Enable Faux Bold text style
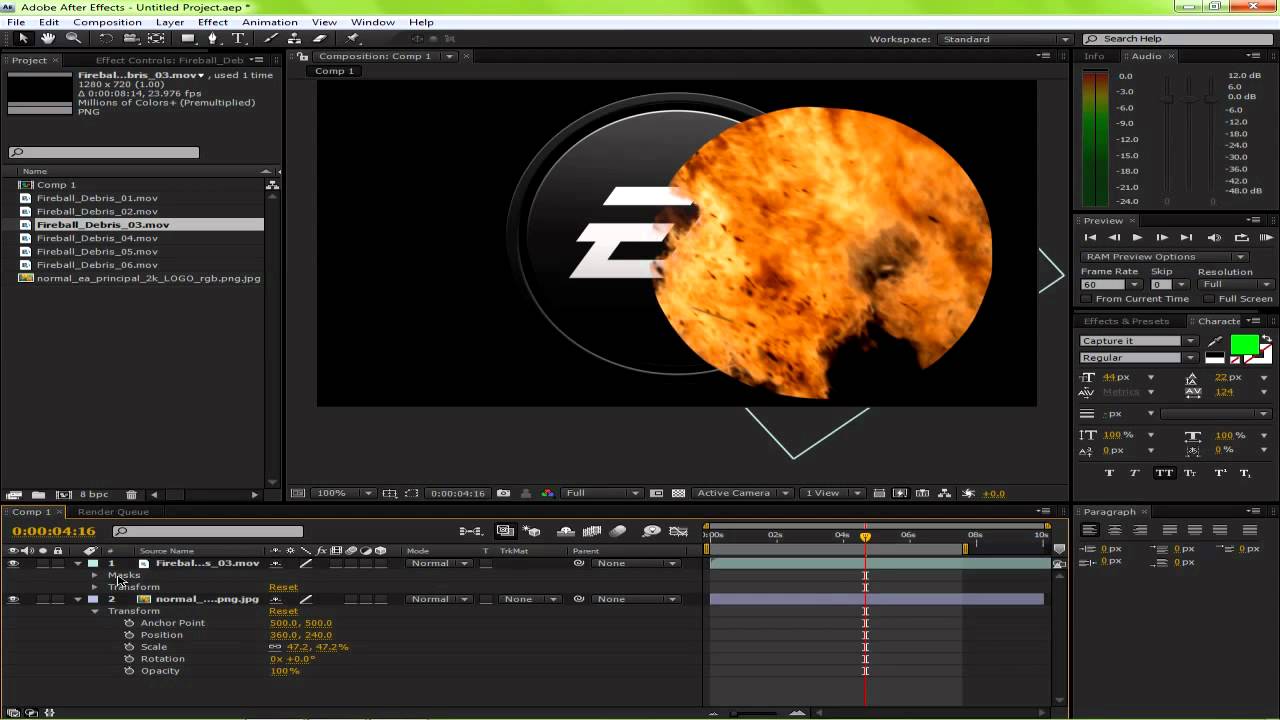Viewport: 1280px width, 720px height. click(1109, 473)
